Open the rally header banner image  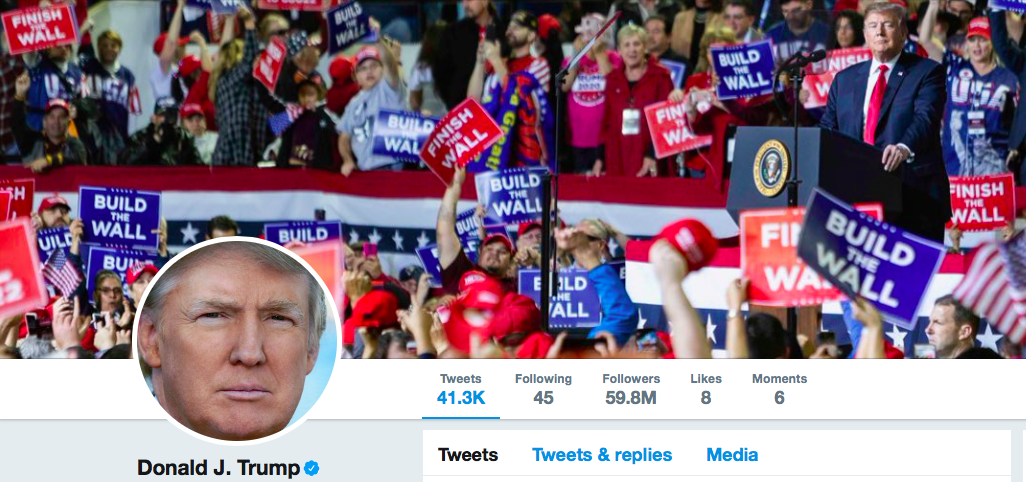pyautogui.click(x=513, y=179)
